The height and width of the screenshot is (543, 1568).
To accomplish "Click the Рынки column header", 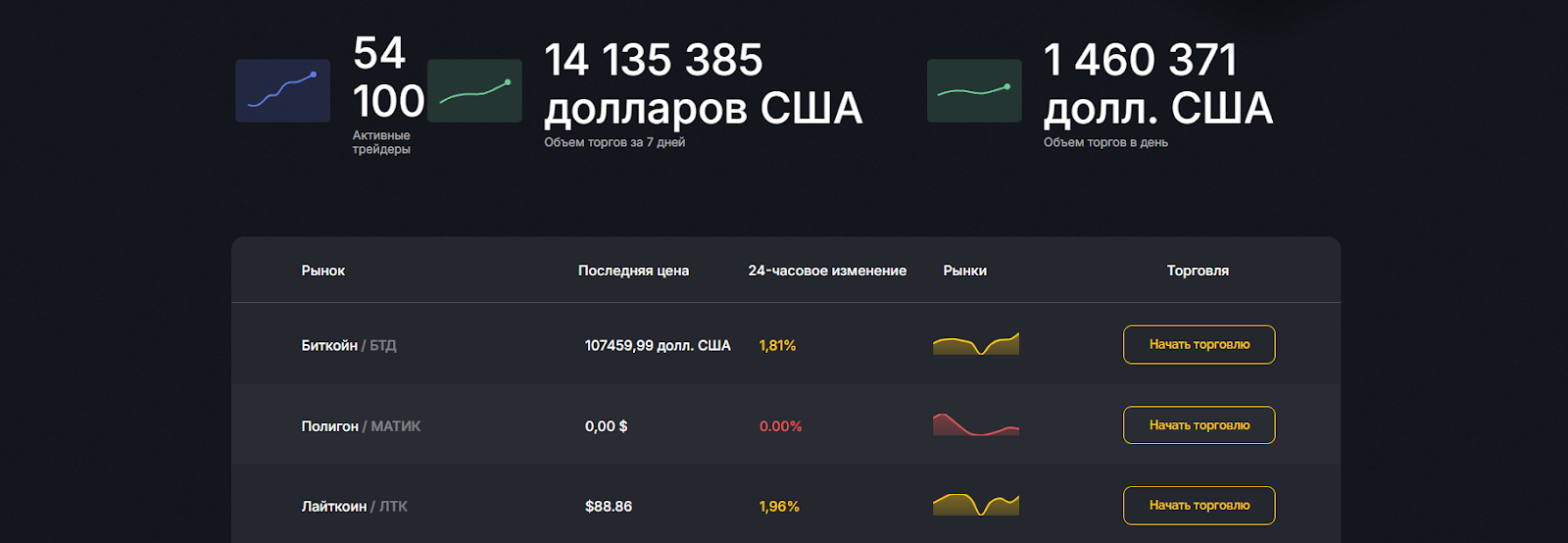I will (965, 271).
